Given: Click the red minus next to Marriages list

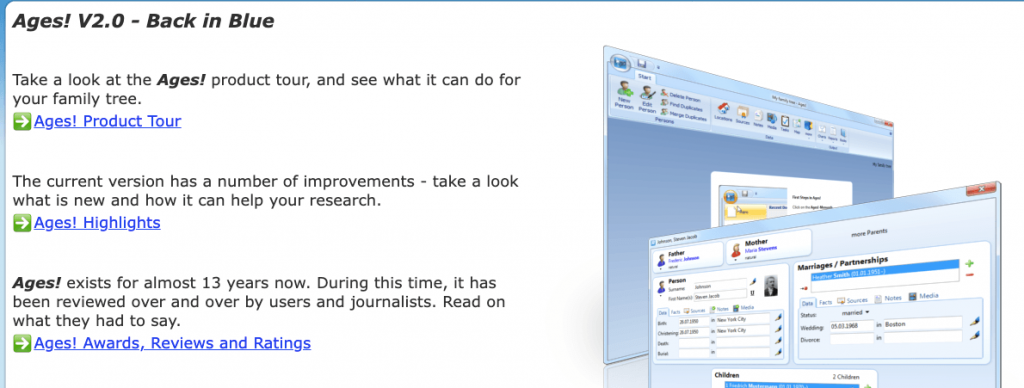Looking at the screenshot, I should [969, 275].
